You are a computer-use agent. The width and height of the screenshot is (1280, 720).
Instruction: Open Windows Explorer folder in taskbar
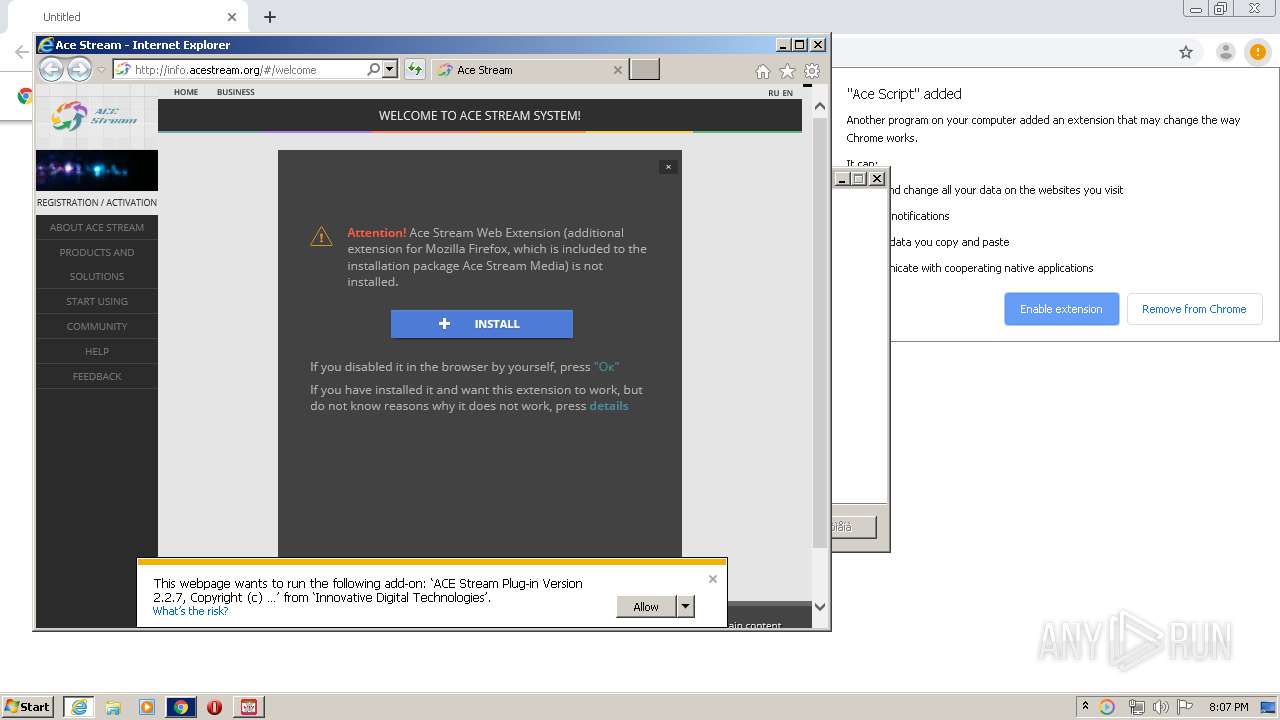tap(113, 707)
